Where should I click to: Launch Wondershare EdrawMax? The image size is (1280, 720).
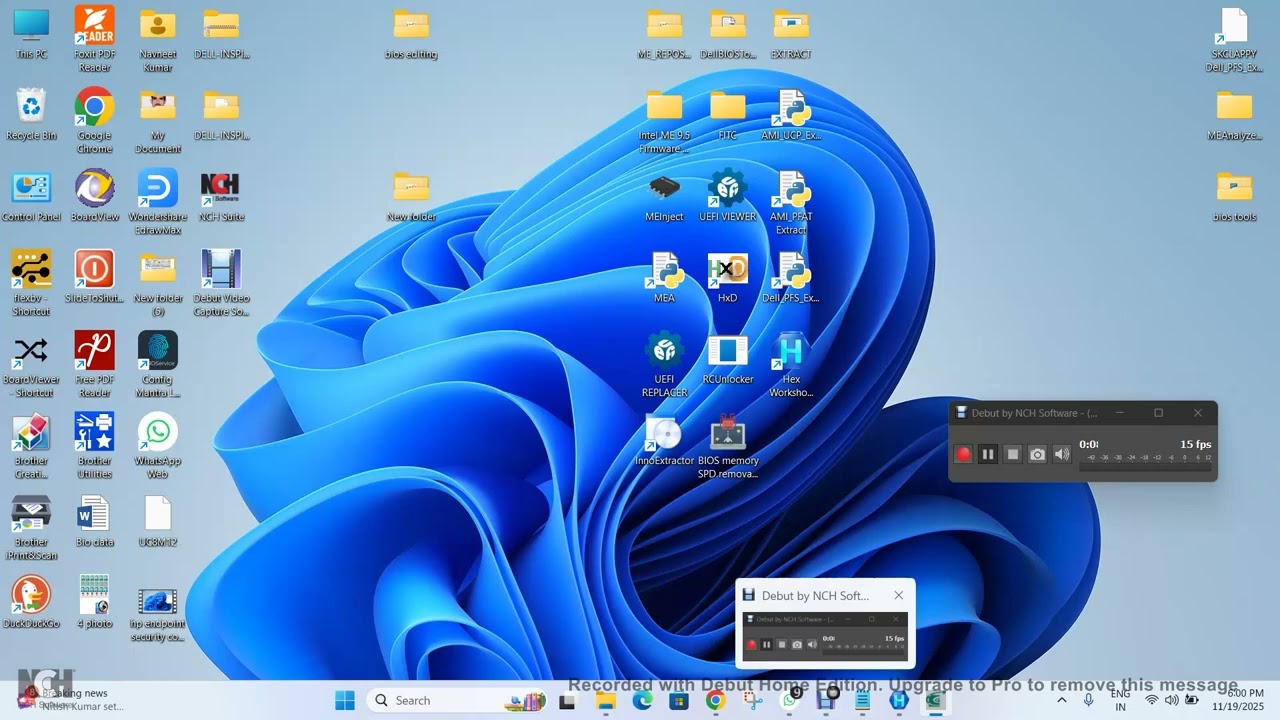click(158, 201)
